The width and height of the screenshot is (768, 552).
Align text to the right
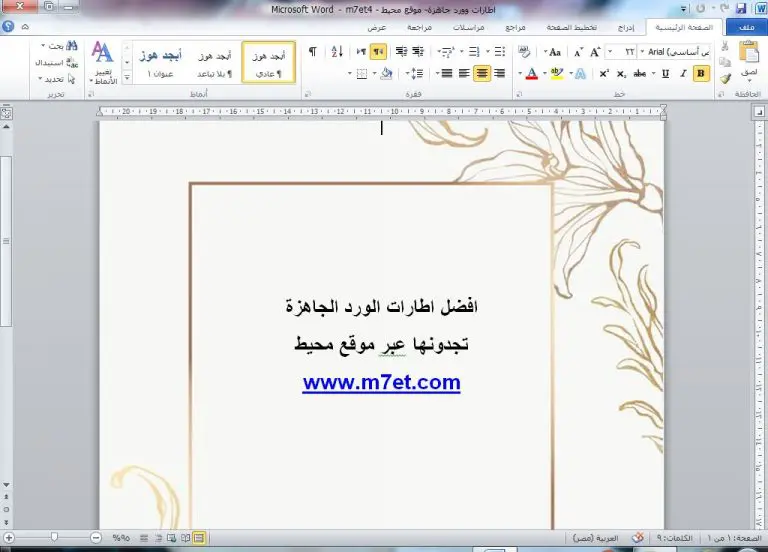[x=499, y=73]
